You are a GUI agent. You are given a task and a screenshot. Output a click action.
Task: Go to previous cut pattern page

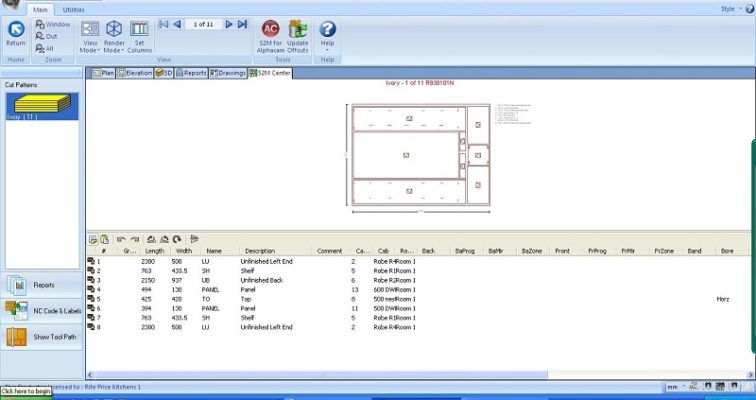pos(177,24)
